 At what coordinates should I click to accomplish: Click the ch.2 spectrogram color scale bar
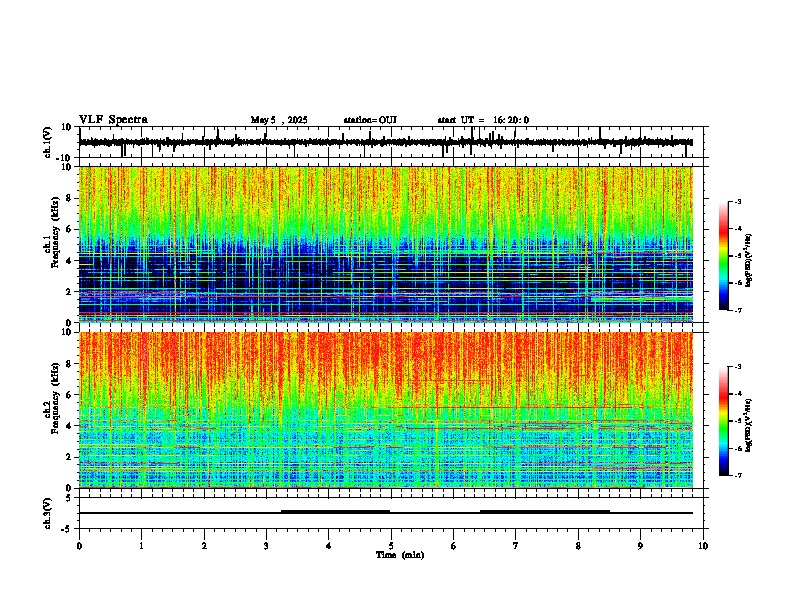[x=723, y=421]
